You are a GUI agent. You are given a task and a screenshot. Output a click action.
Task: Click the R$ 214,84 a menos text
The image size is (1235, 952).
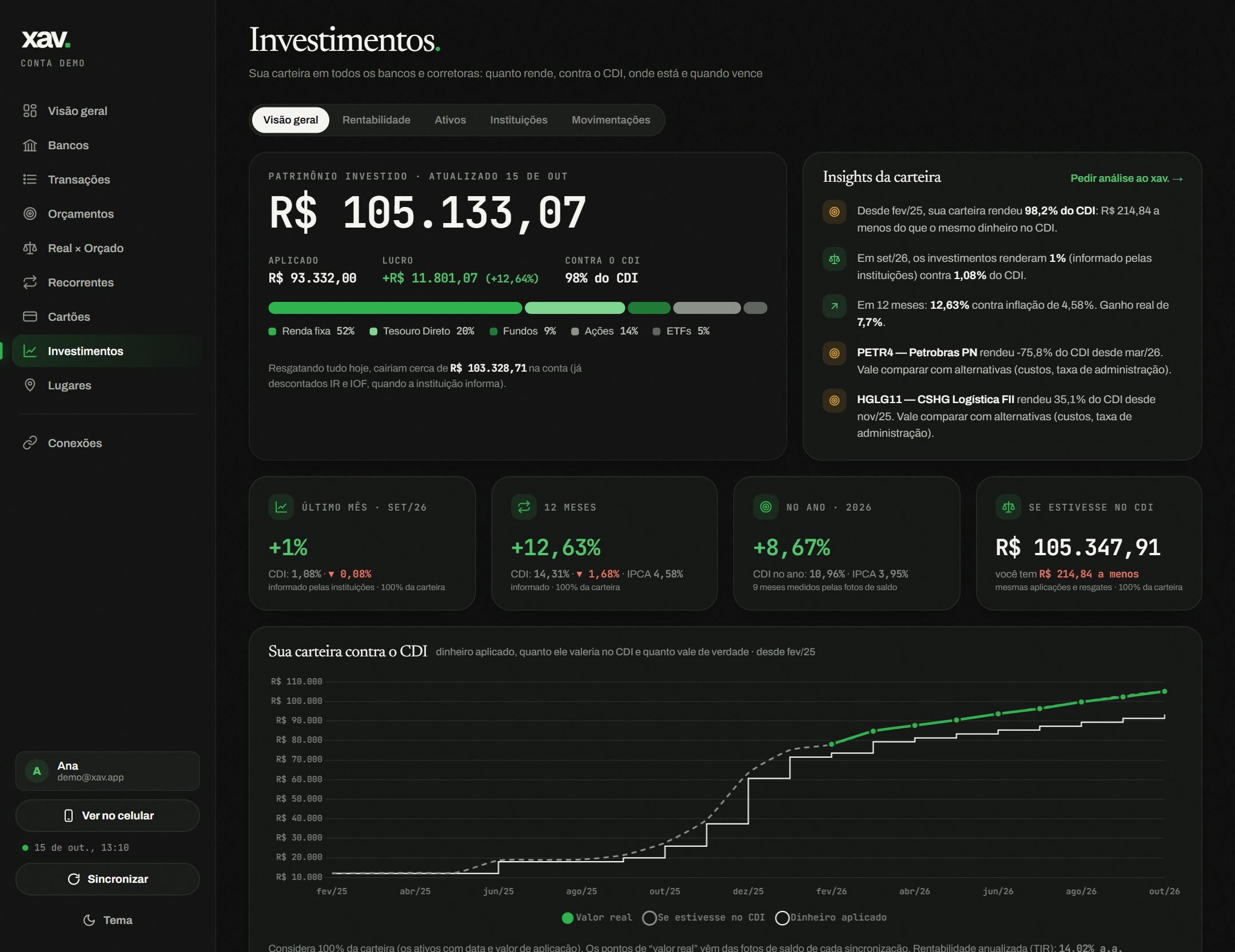tap(1089, 574)
